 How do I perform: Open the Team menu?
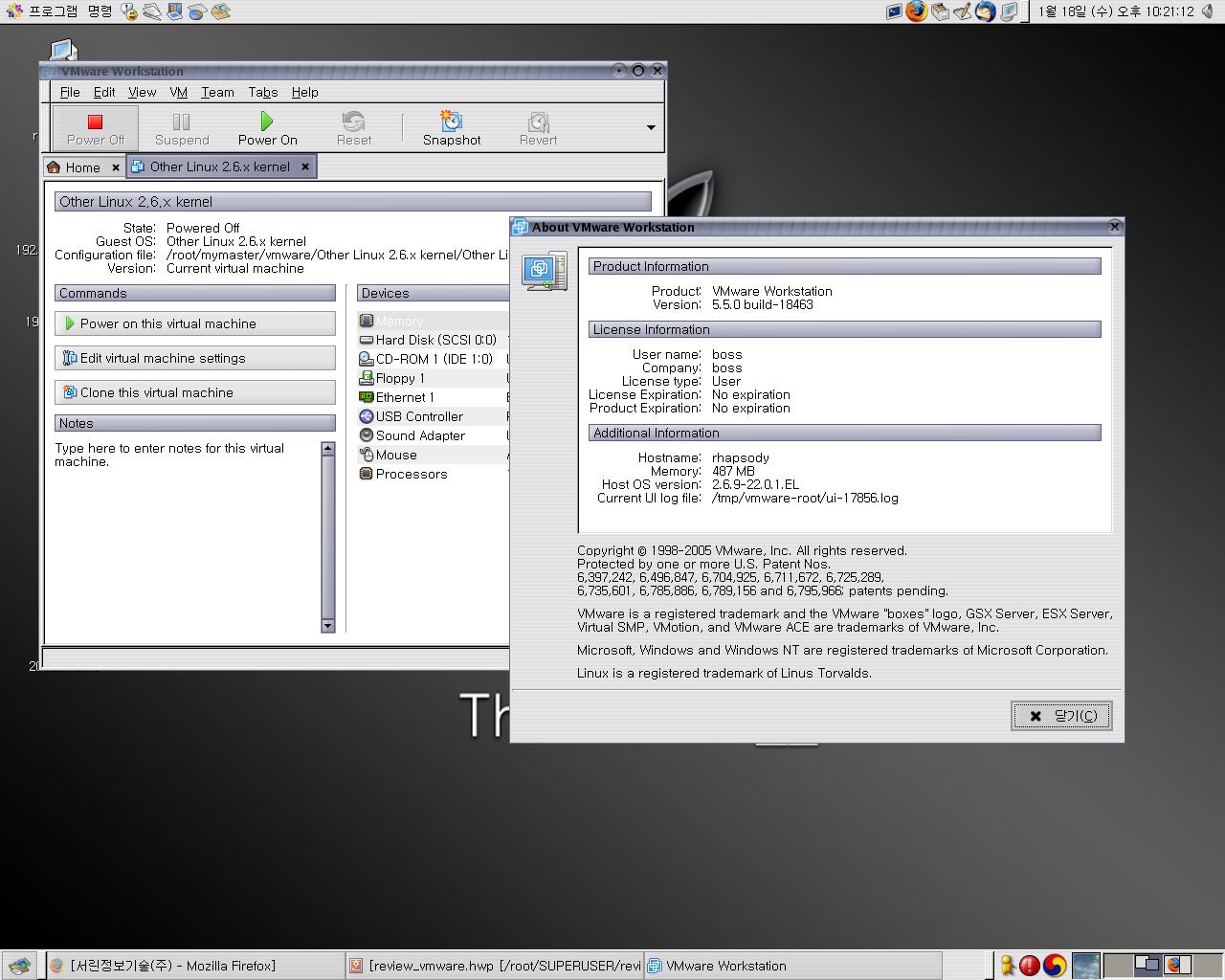point(217,92)
